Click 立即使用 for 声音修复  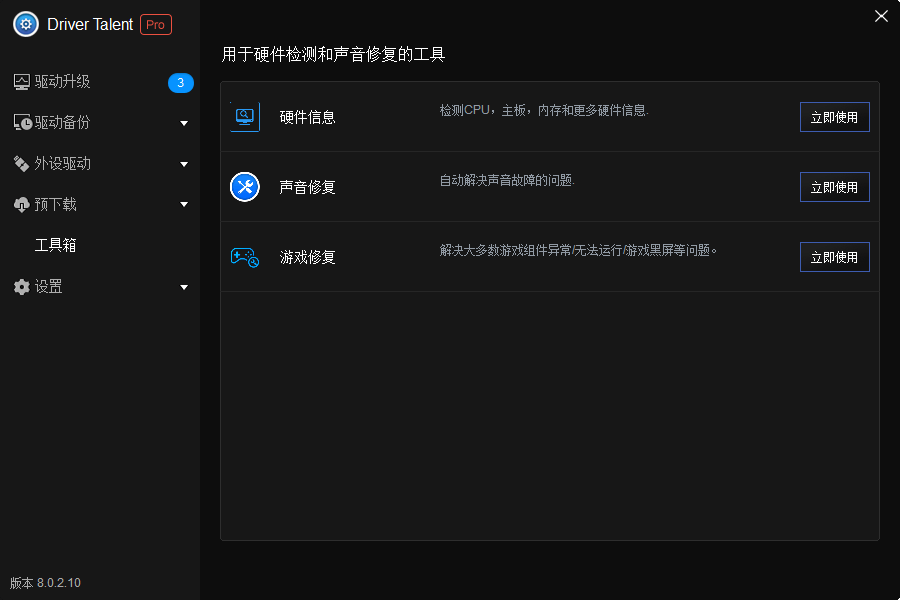pyautogui.click(x=834, y=186)
